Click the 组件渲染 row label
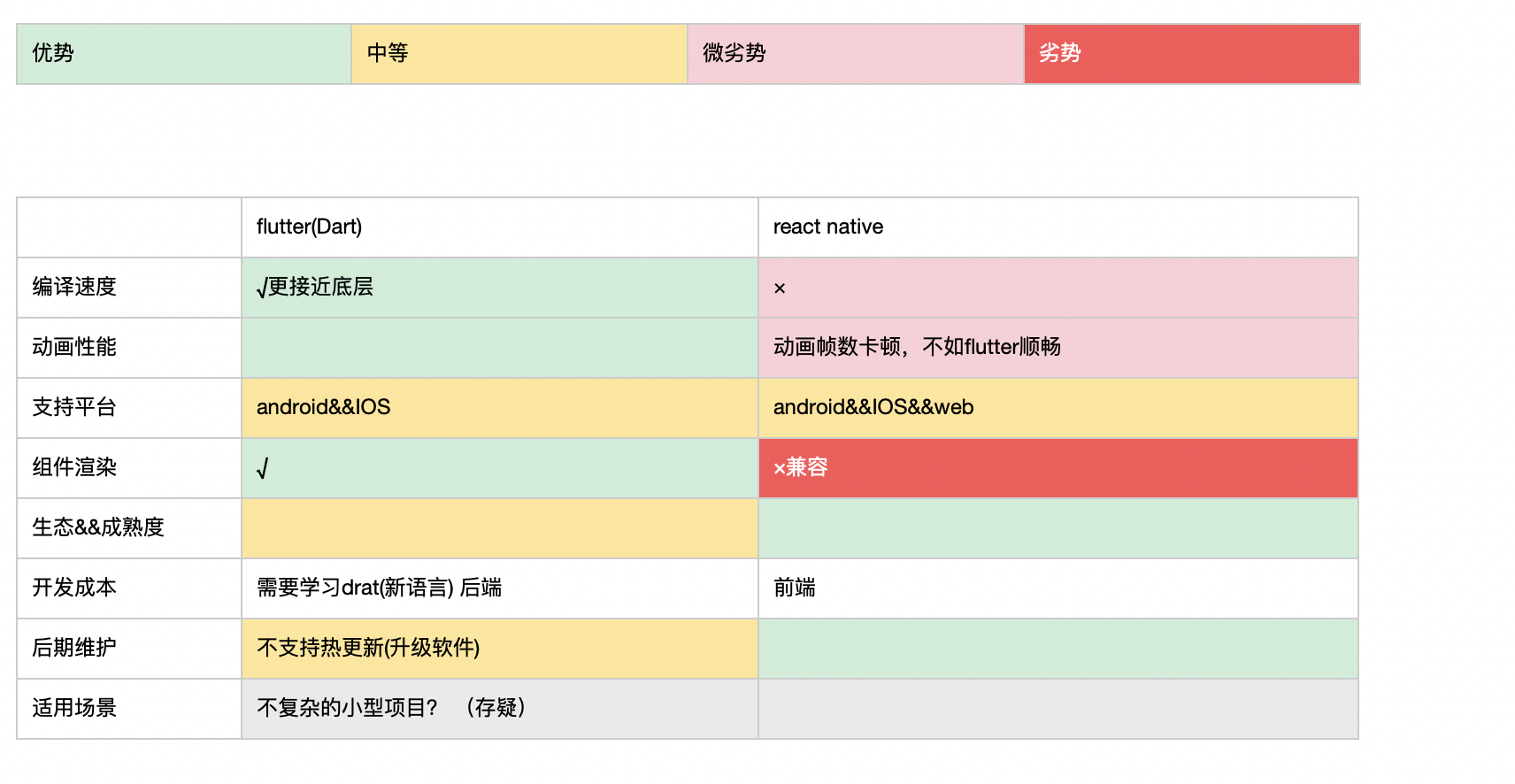This screenshot has width=1515, height=784. pyautogui.click(x=129, y=468)
